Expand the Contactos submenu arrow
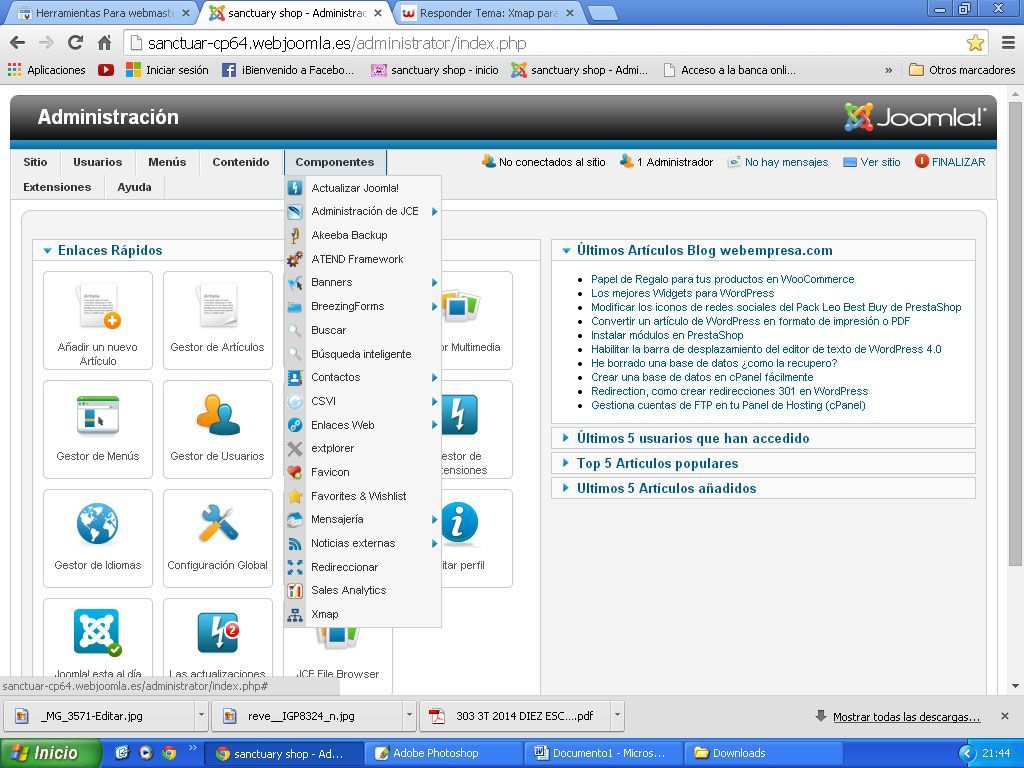Screen dimensions: 1024x768 point(434,377)
